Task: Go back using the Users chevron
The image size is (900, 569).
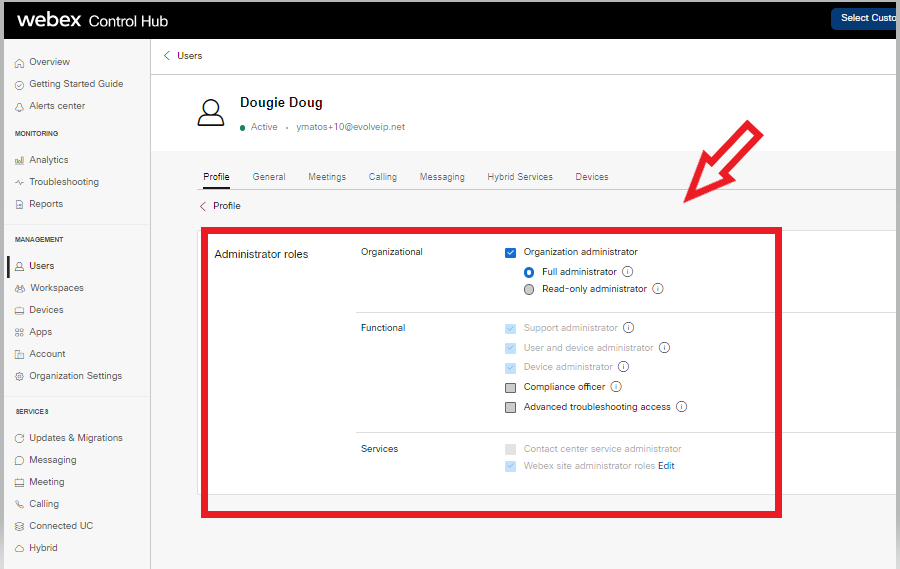Action: [167, 56]
